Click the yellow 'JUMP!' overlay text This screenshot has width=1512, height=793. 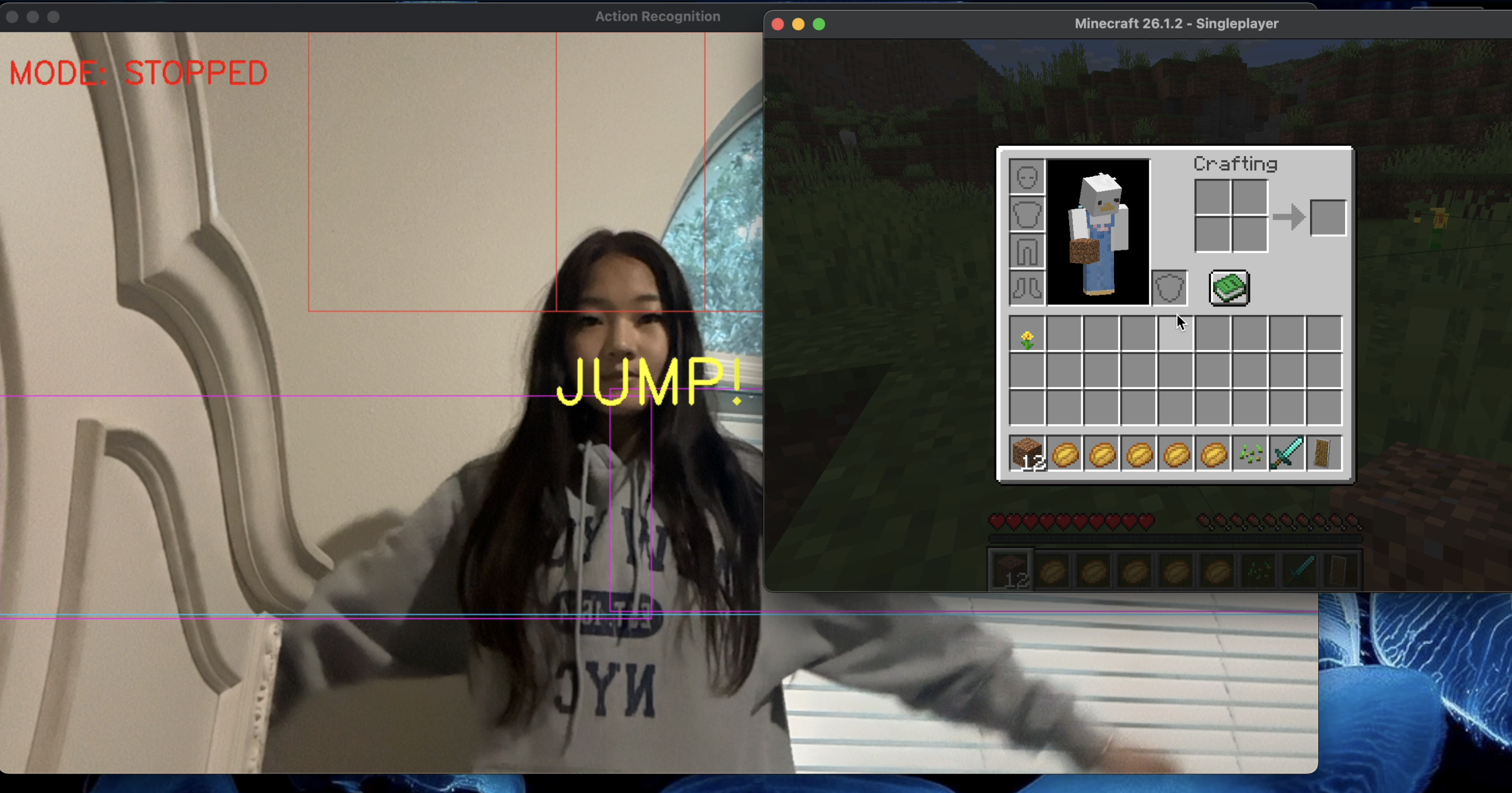(x=649, y=382)
